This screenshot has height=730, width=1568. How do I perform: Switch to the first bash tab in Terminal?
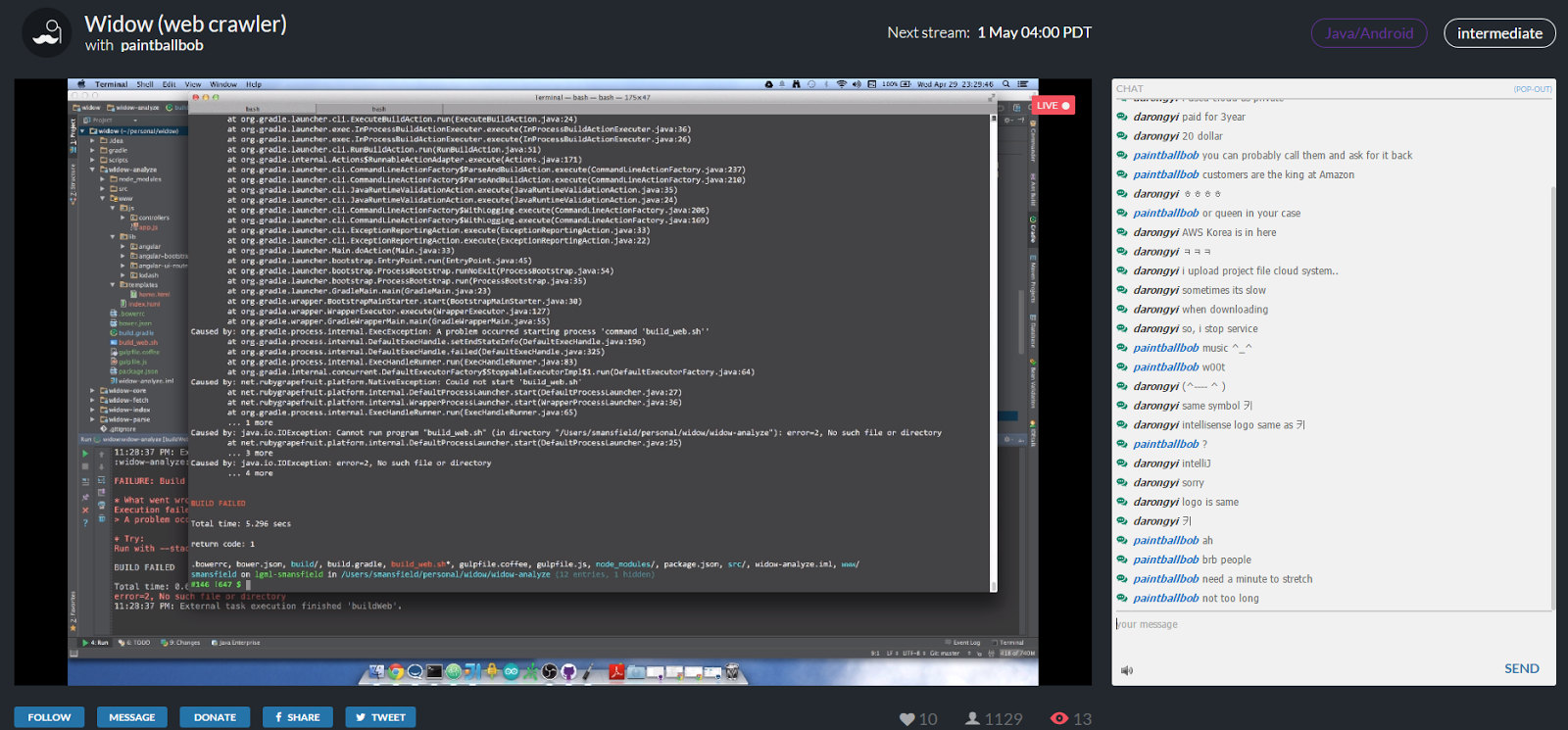(253, 109)
